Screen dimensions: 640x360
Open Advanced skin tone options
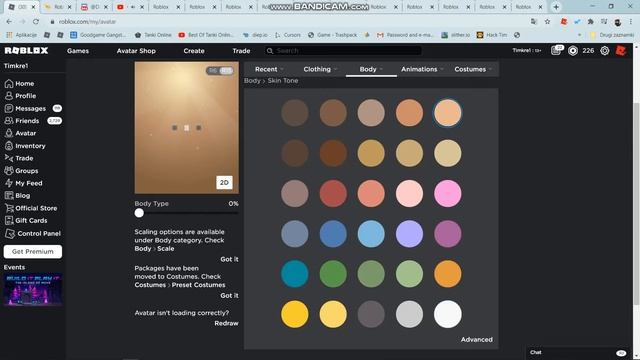tap(477, 340)
